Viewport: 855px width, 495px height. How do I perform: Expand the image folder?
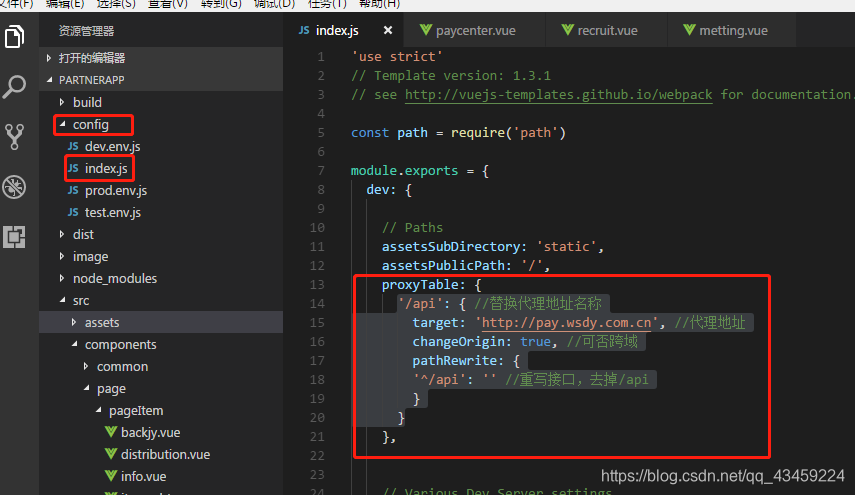pyautogui.click(x=161, y=256)
